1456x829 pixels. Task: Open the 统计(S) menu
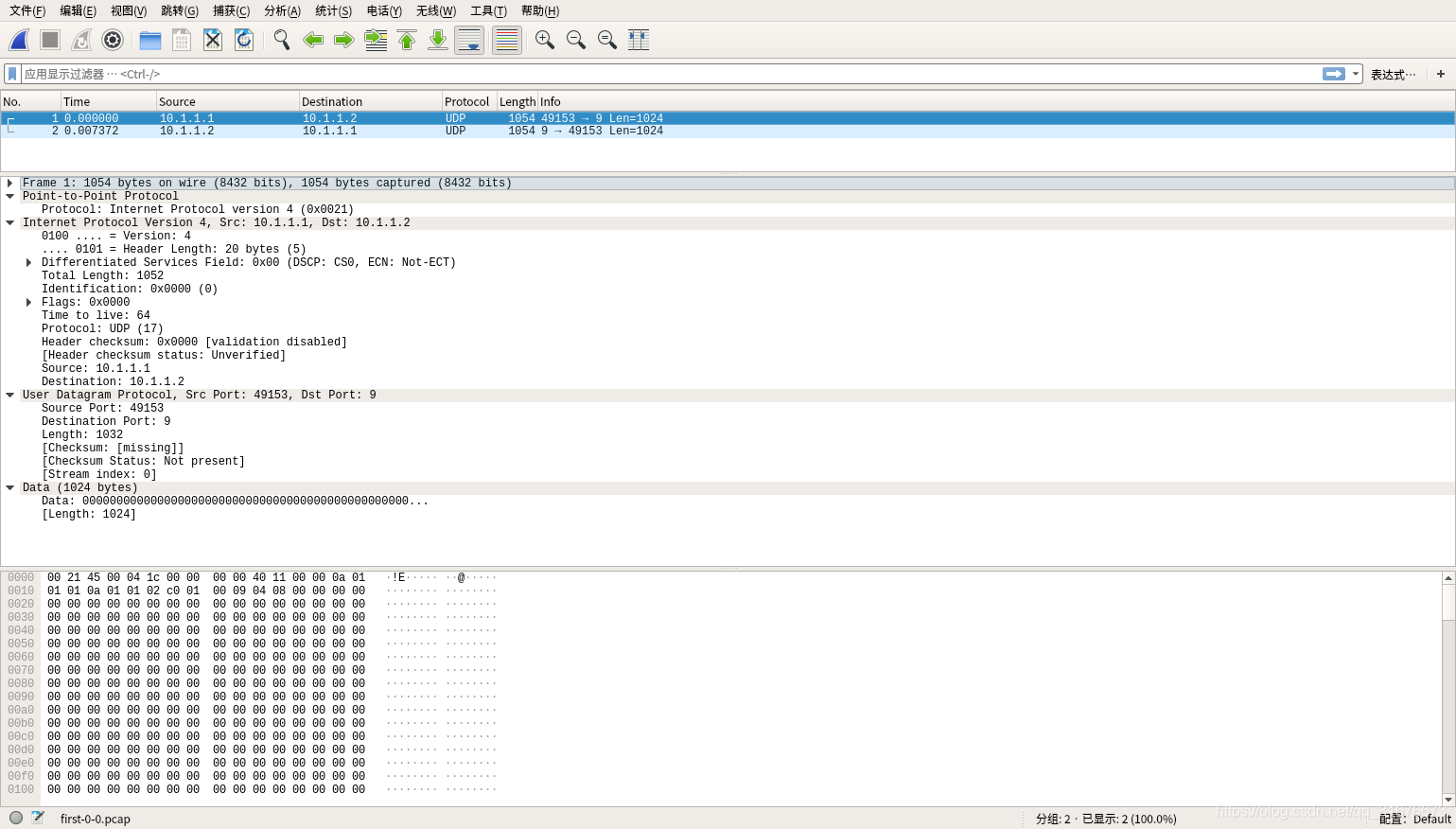(333, 11)
